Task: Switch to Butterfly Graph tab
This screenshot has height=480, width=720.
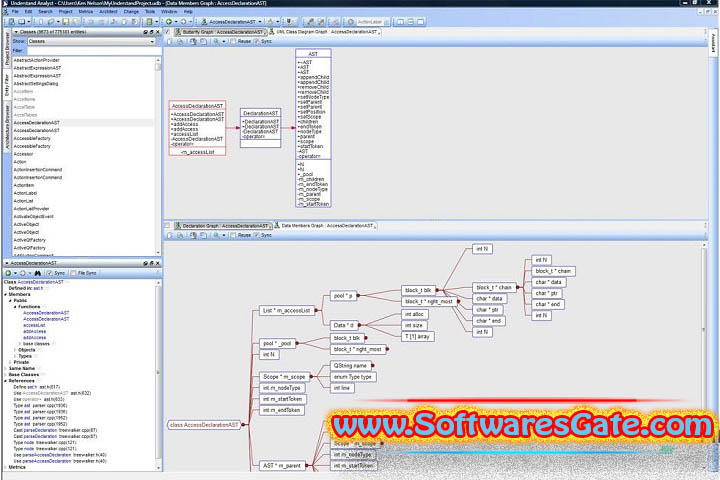Action: (220, 32)
